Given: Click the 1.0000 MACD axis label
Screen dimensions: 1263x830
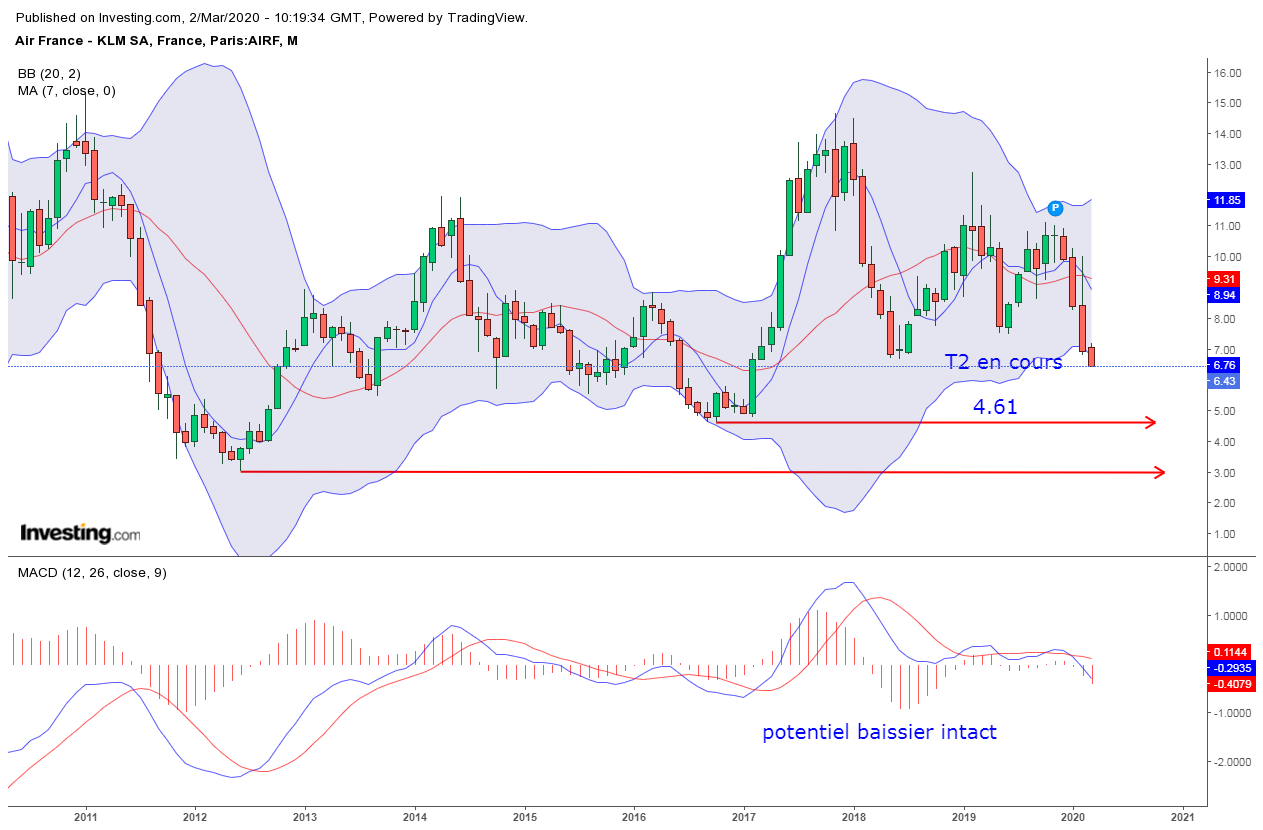Looking at the screenshot, I should [1232, 616].
